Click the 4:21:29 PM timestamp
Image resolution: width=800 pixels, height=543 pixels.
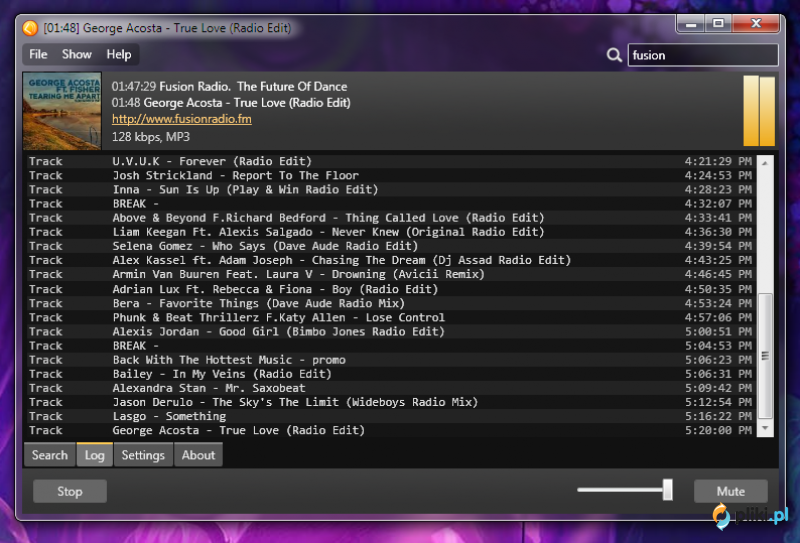click(x=718, y=161)
